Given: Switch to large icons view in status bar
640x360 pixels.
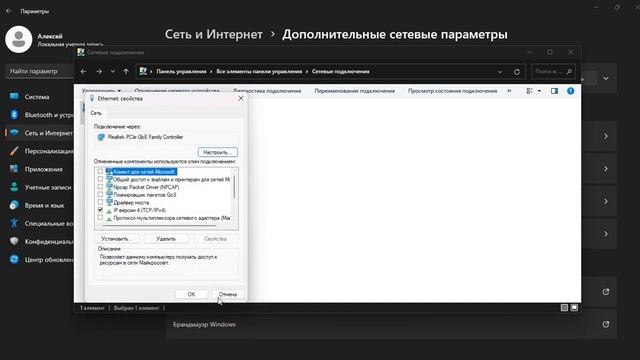Looking at the screenshot, I should coord(574,308).
